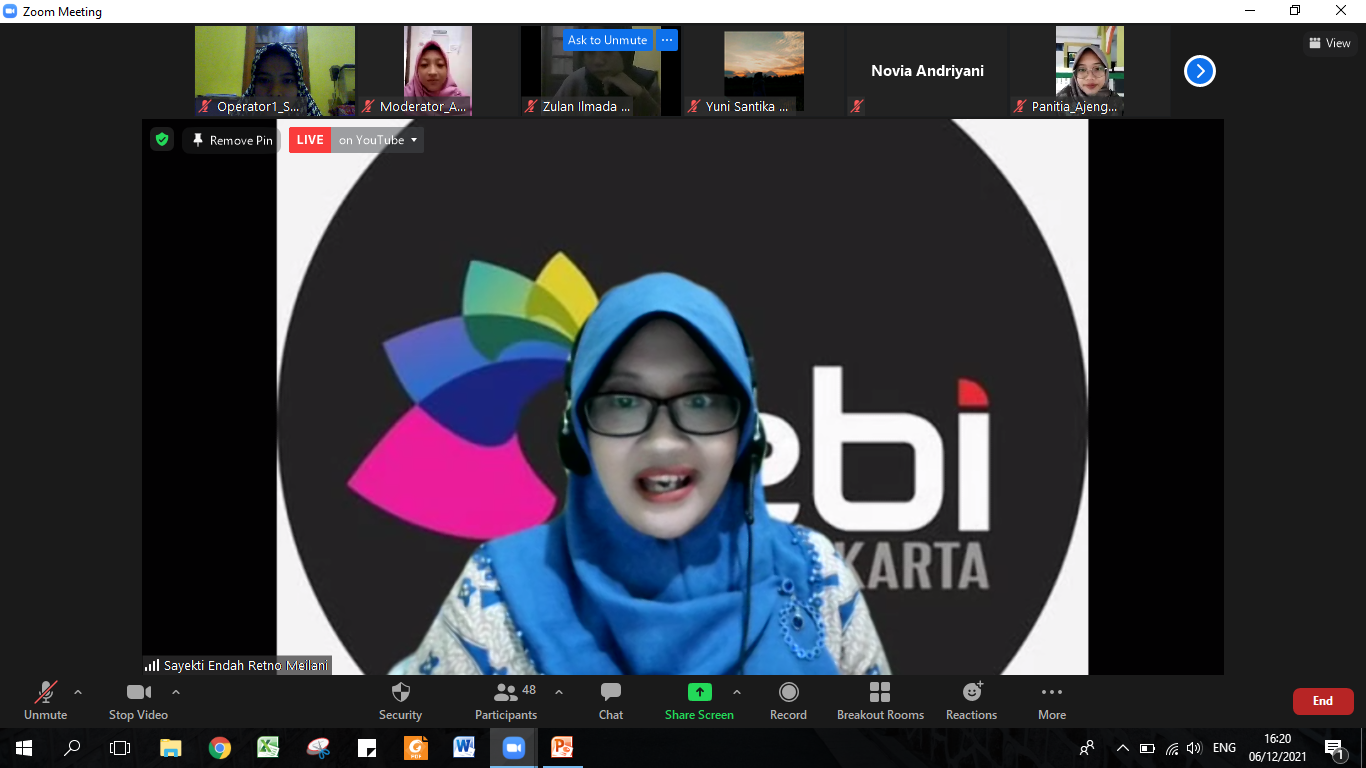Show hidden system tray icons
Image resolution: width=1366 pixels, height=768 pixels.
coord(1123,748)
